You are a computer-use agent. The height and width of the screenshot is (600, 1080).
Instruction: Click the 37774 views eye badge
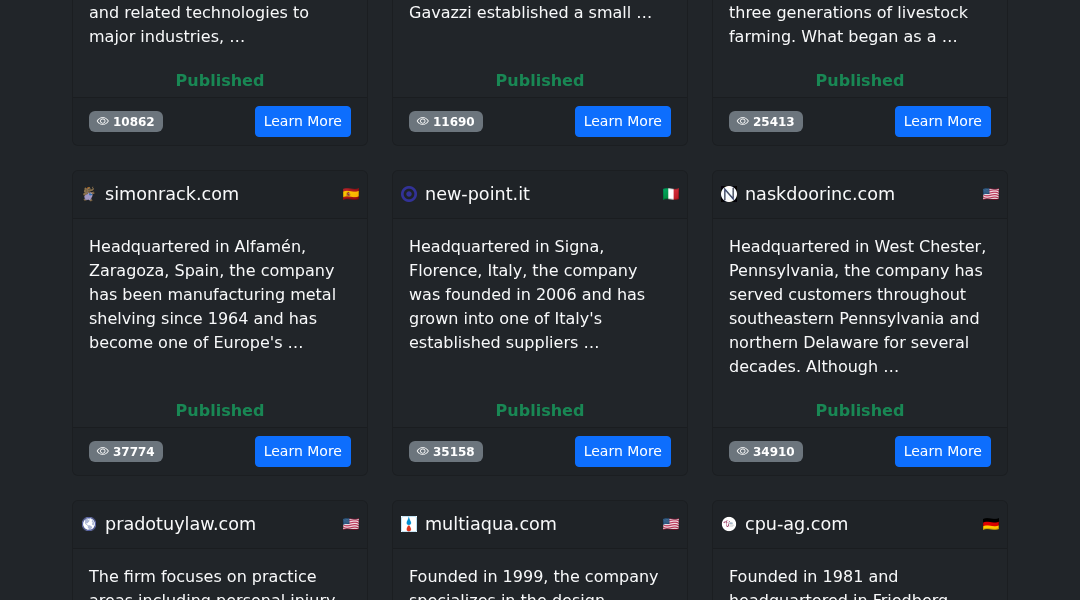point(126,451)
